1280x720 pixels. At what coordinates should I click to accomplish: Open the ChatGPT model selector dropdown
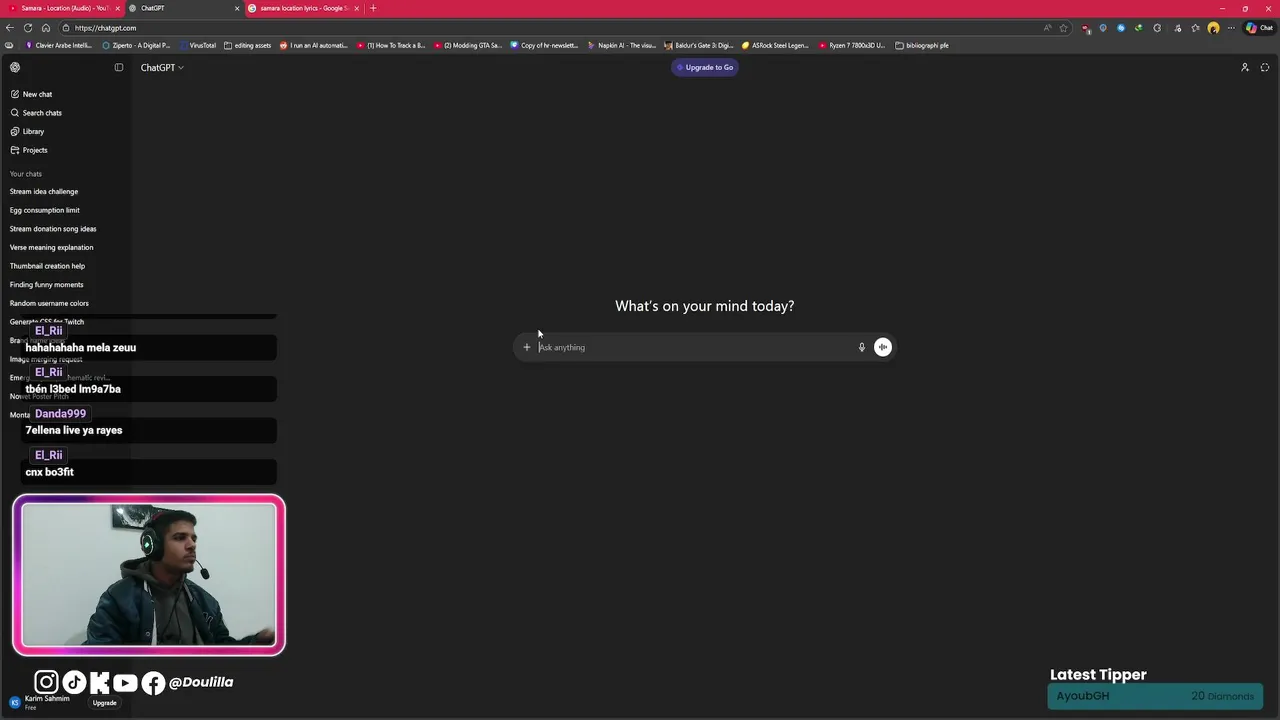pyautogui.click(x=162, y=67)
